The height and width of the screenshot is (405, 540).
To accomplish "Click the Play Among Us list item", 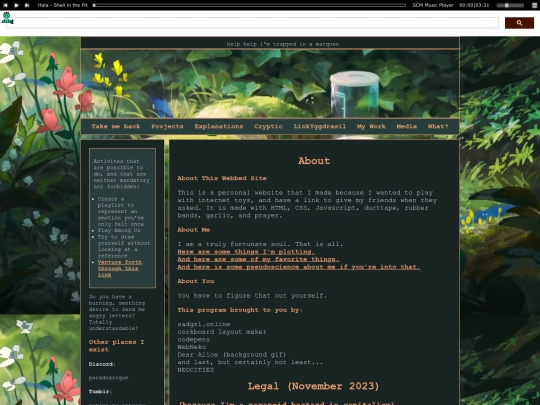I will (x=119, y=230).
